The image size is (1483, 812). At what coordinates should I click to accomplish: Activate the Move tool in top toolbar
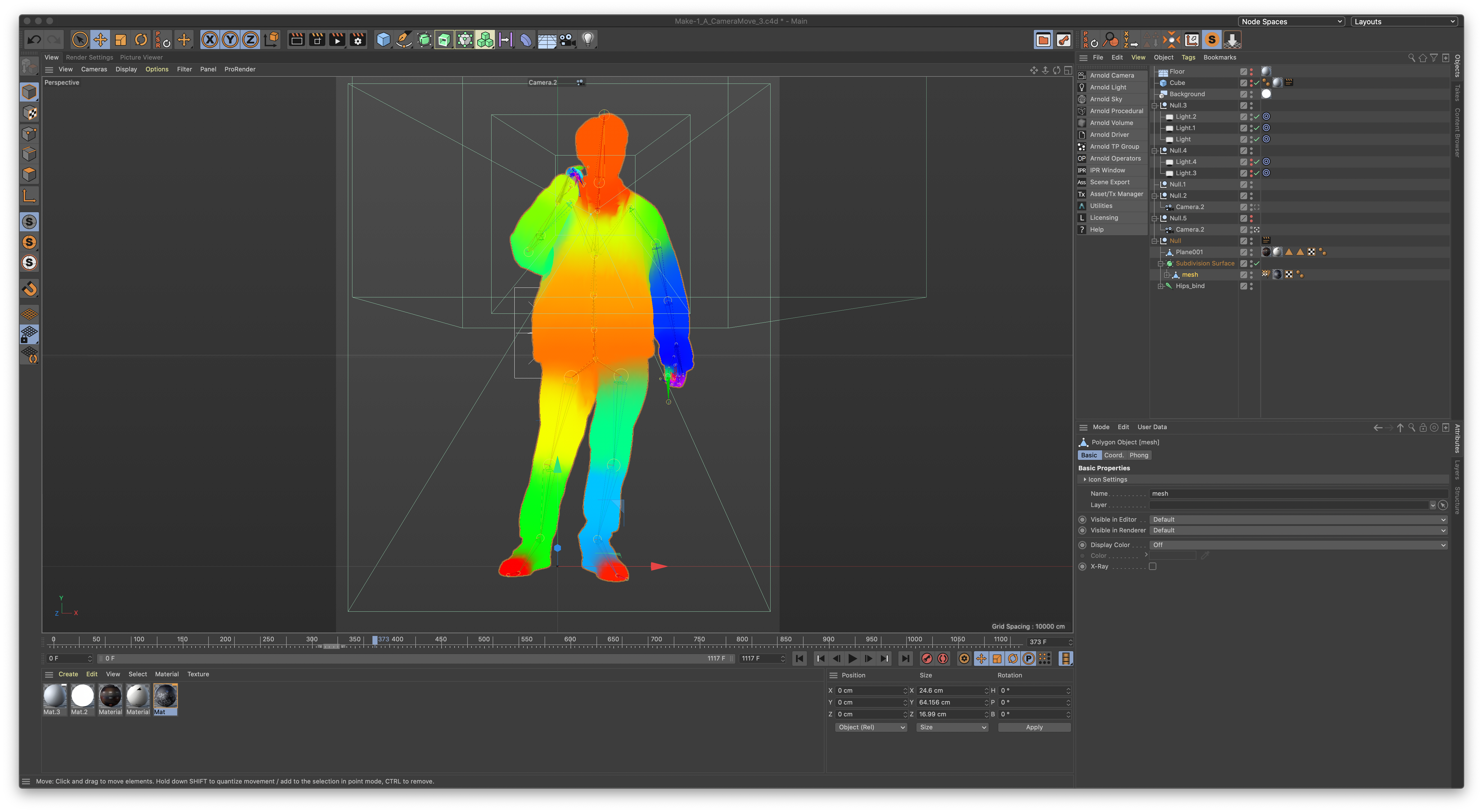tap(100, 40)
